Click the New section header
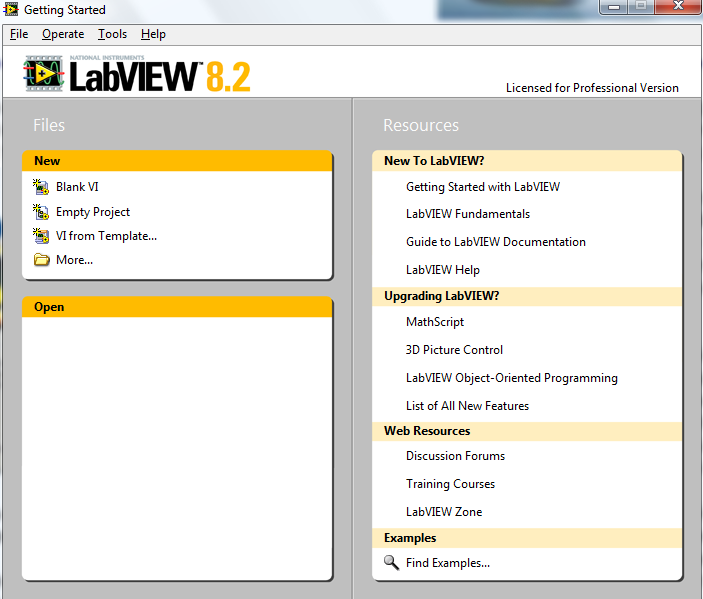Screen dimensions: 703x599 pos(177,161)
